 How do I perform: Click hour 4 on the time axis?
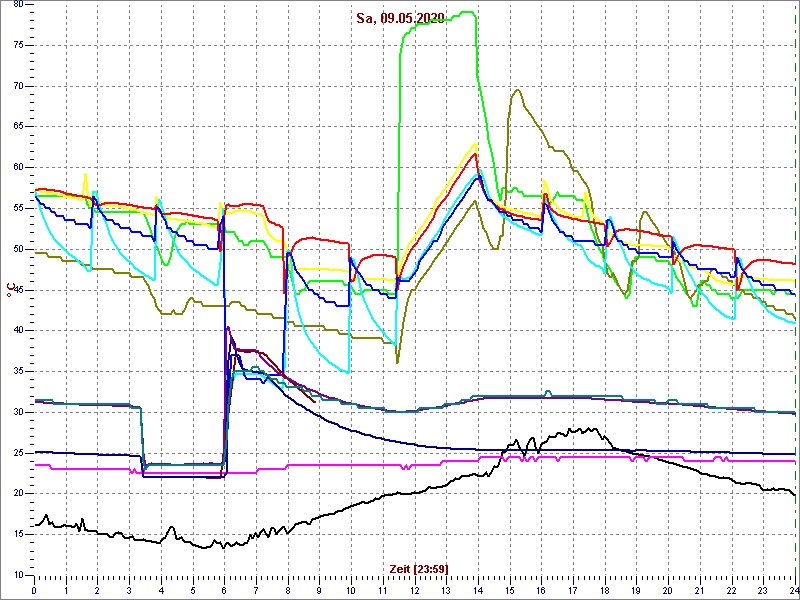pyautogui.click(x=161, y=589)
